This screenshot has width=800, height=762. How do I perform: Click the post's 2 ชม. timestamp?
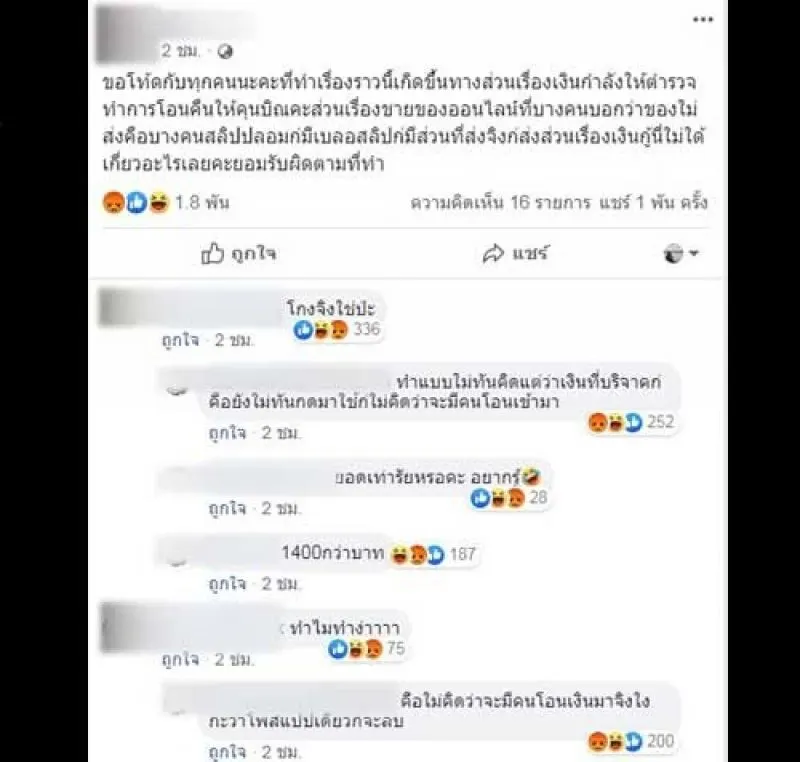(x=181, y=50)
